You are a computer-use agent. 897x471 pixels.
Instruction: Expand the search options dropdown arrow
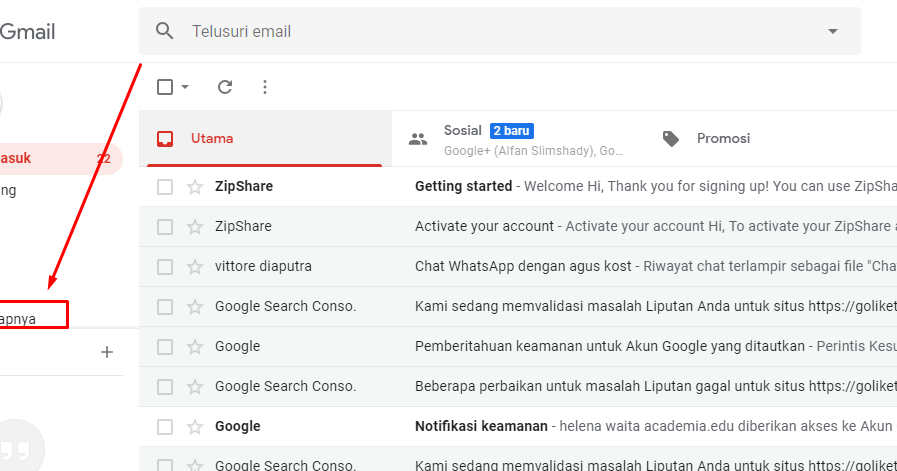click(833, 31)
